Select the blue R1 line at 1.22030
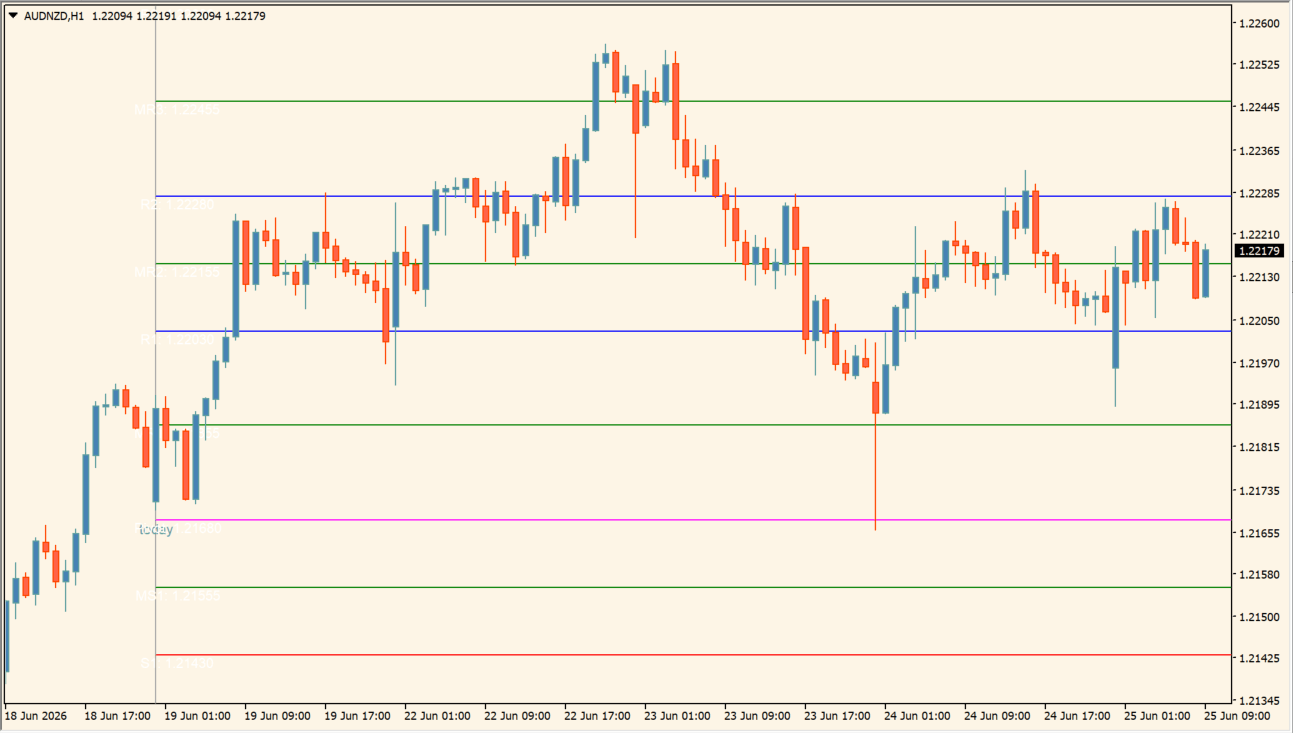 pyautogui.click(x=694, y=331)
